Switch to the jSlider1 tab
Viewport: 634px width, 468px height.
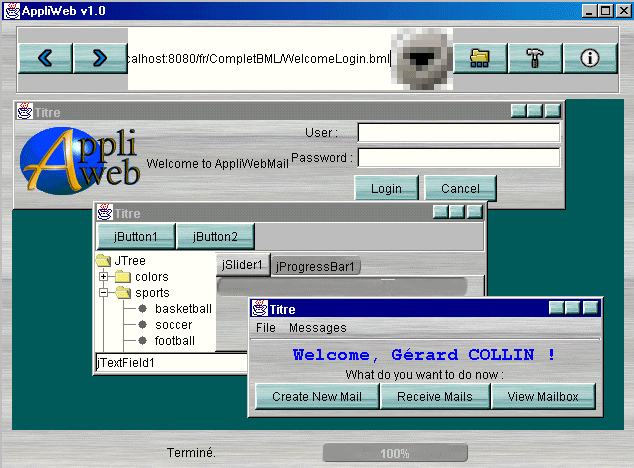coord(243,265)
